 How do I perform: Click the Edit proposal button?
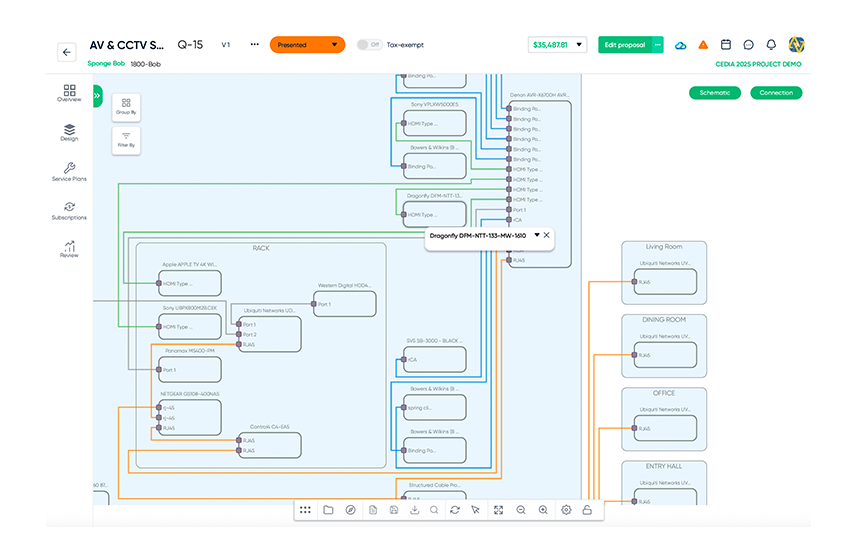624,45
